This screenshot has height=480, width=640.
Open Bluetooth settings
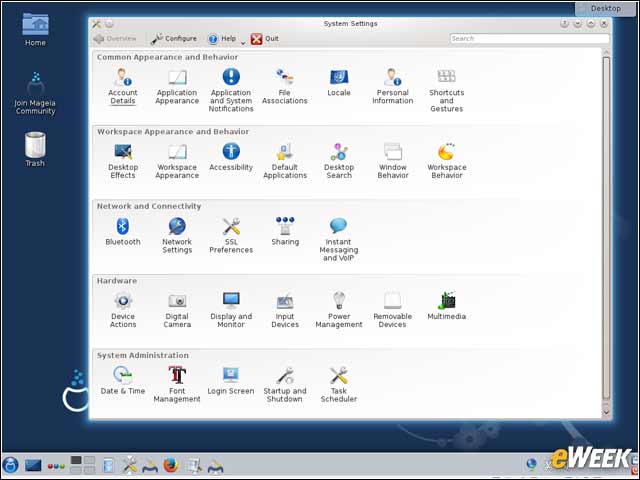122,232
